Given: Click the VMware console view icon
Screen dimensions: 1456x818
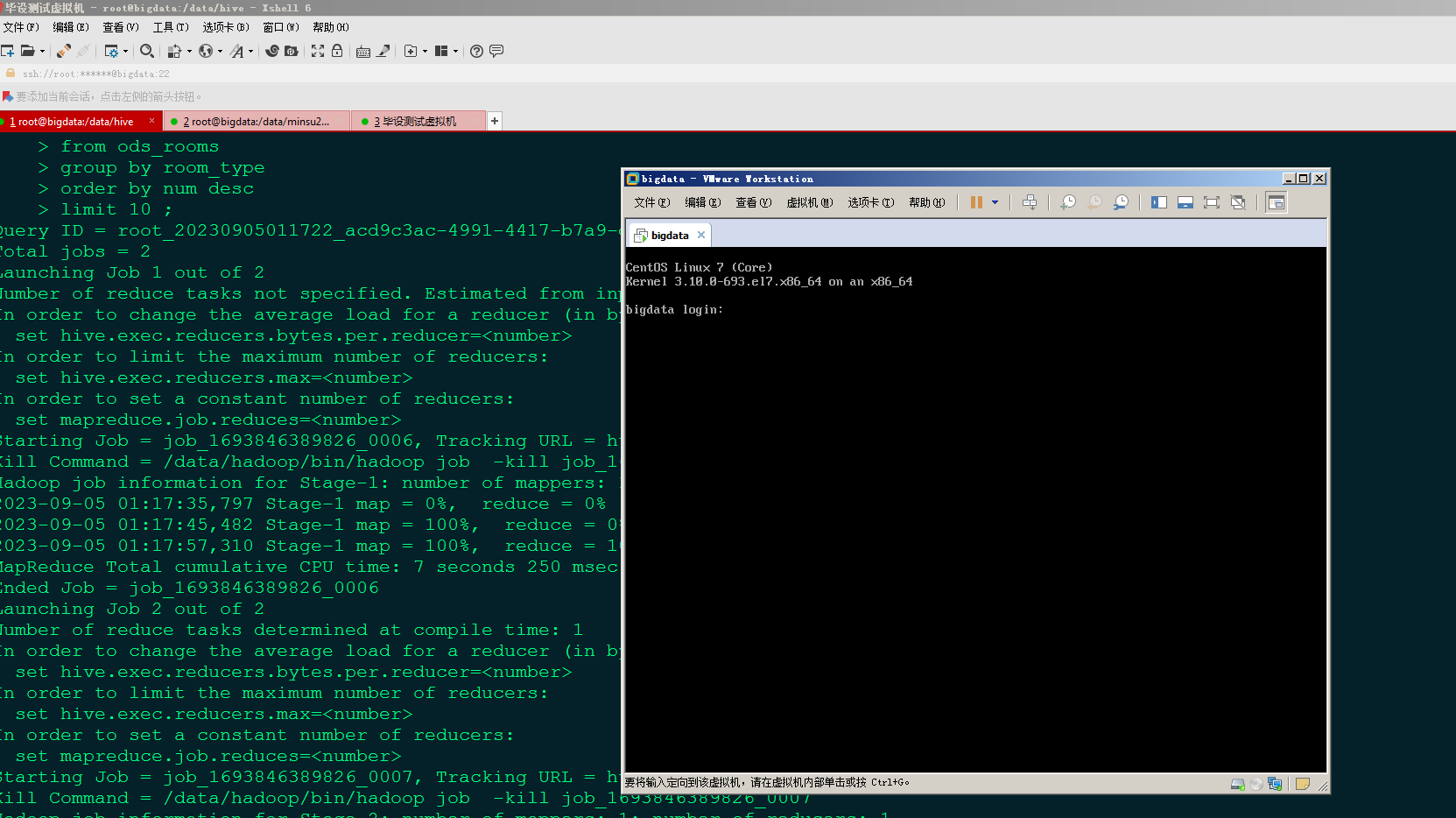Looking at the screenshot, I should click(1277, 202).
